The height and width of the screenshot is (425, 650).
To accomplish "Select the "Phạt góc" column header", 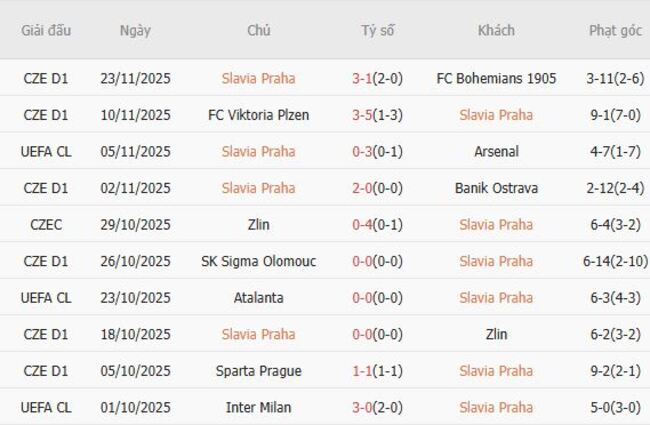I will click(615, 30).
